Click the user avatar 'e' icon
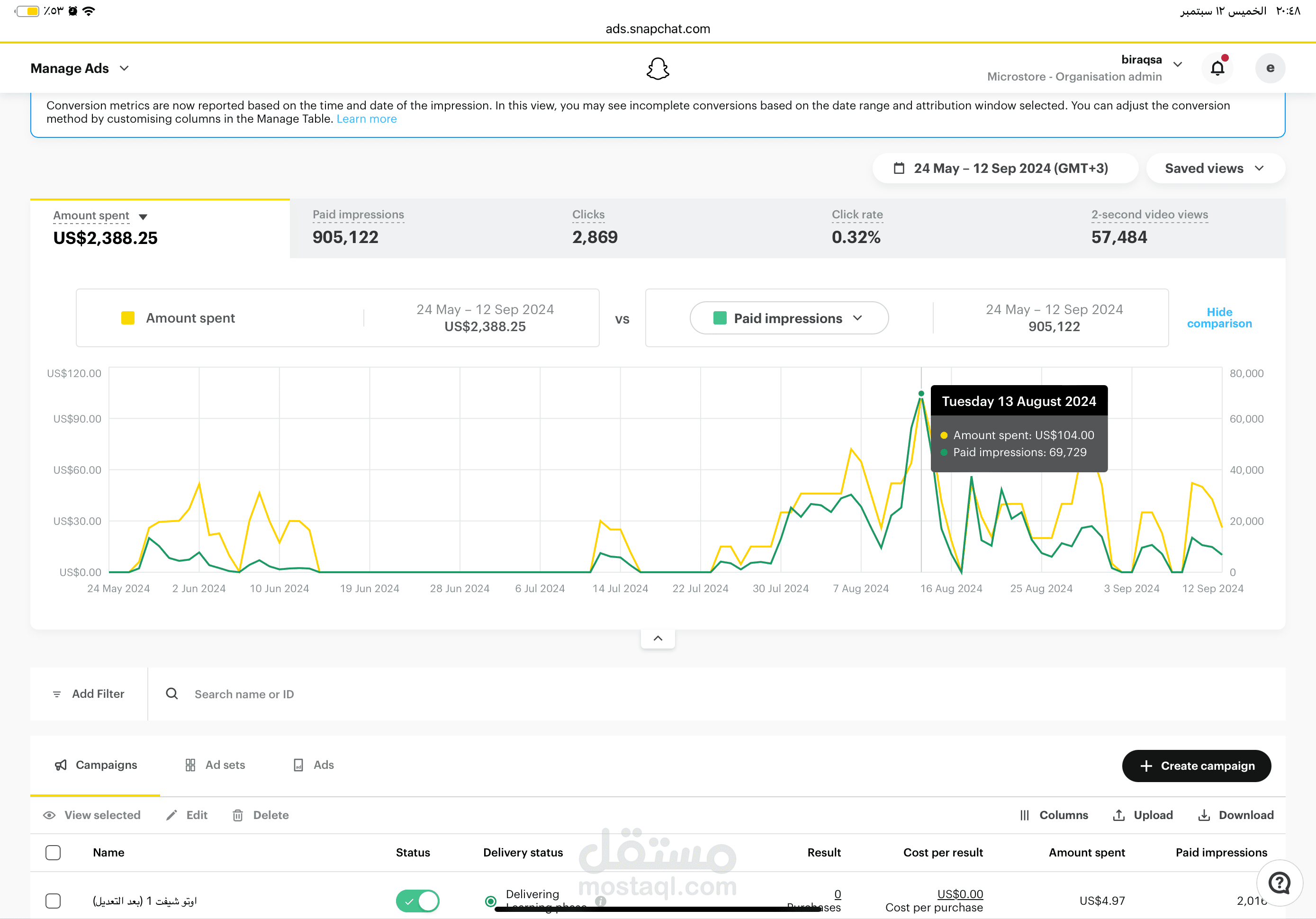The image size is (1316, 919). click(x=1270, y=68)
